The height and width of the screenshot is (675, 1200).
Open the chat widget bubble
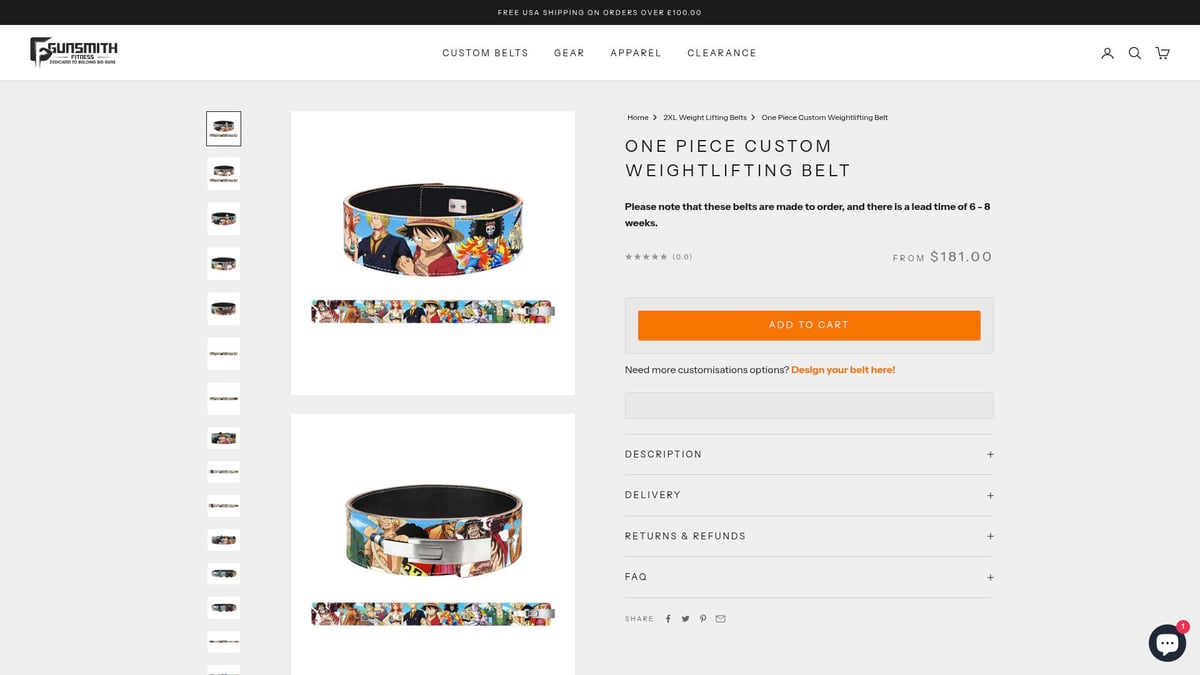1167,643
